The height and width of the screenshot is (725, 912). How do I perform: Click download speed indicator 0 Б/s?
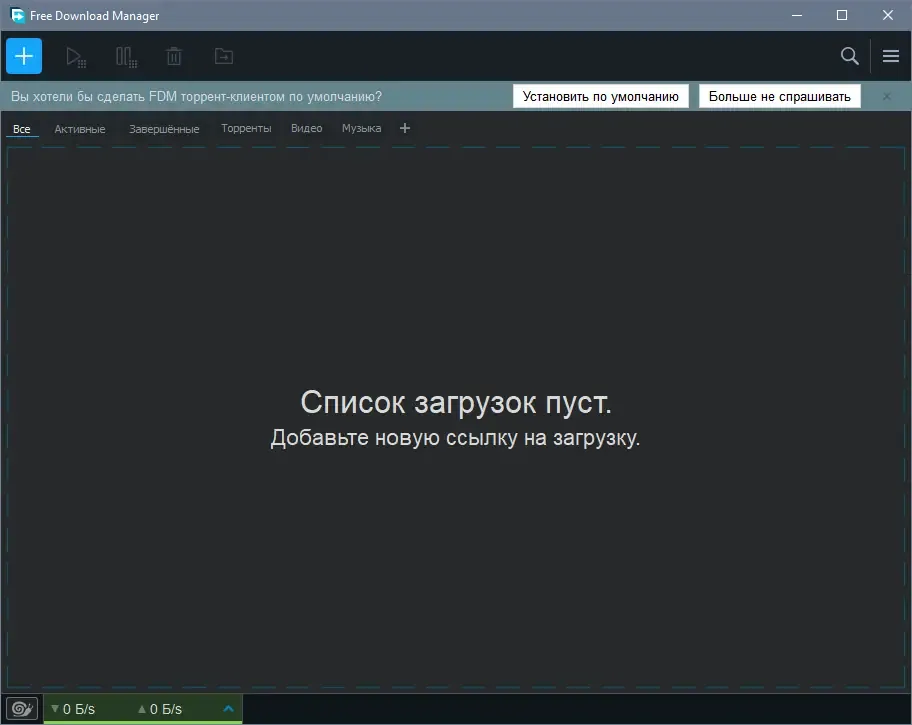point(73,709)
